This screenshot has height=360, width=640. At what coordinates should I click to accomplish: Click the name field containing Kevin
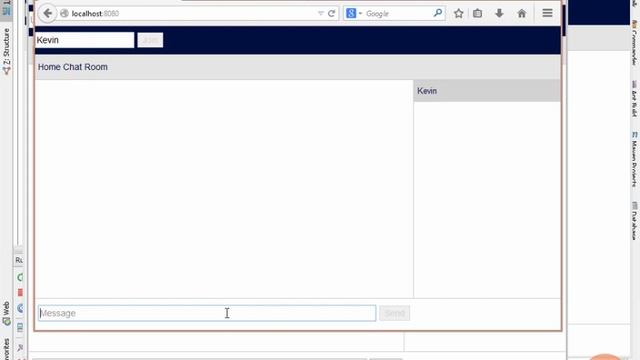[x=84, y=40]
